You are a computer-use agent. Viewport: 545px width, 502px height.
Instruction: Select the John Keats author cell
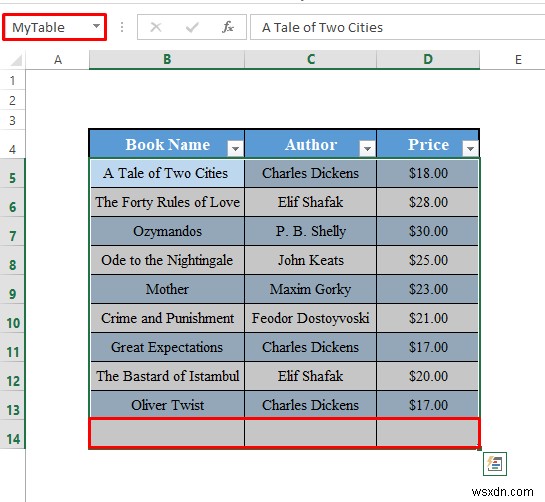(x=310, y=260)
